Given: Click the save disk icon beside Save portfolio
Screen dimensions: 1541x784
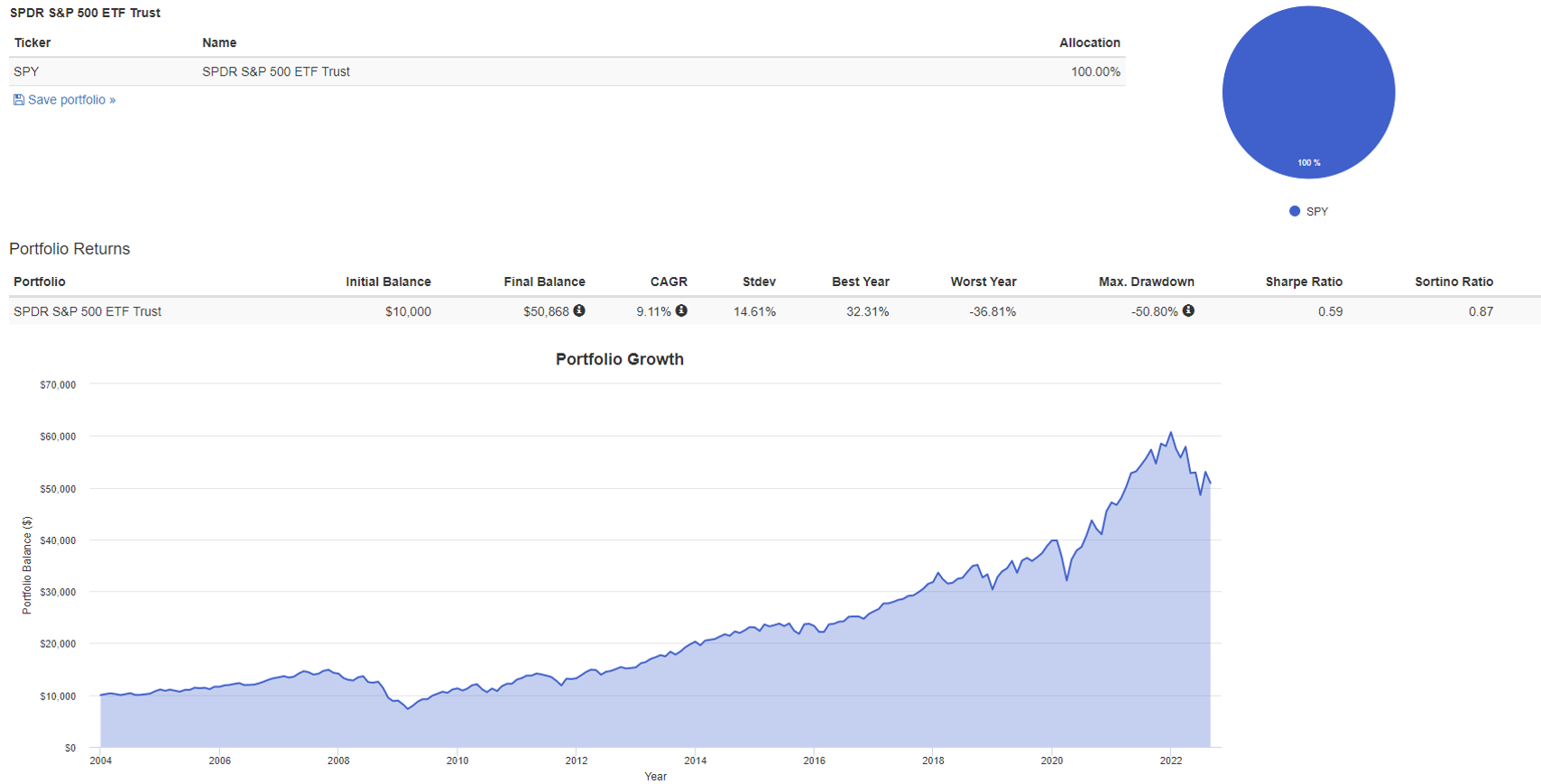Looking at the screenshot, I should [19, 100].
